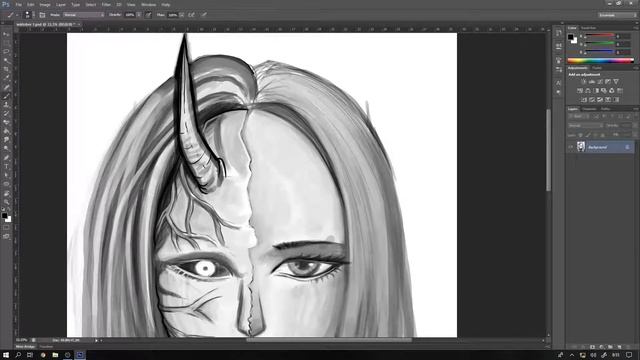Add Hue/Saturation adjustment layer
This screenshot has height=360, width=640.
[x=580, y=91]
